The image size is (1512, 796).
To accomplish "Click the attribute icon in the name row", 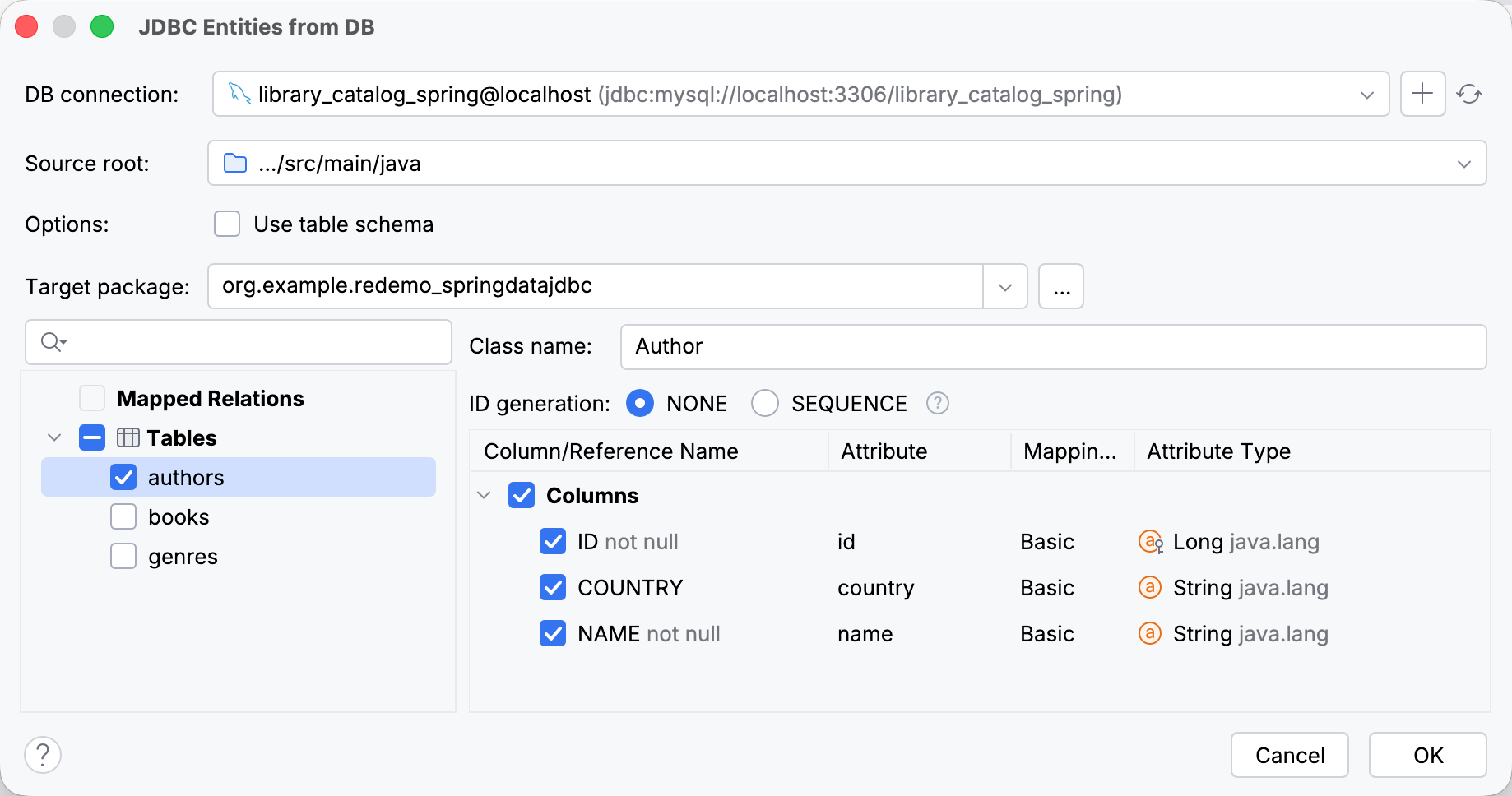I will 1149,633.
